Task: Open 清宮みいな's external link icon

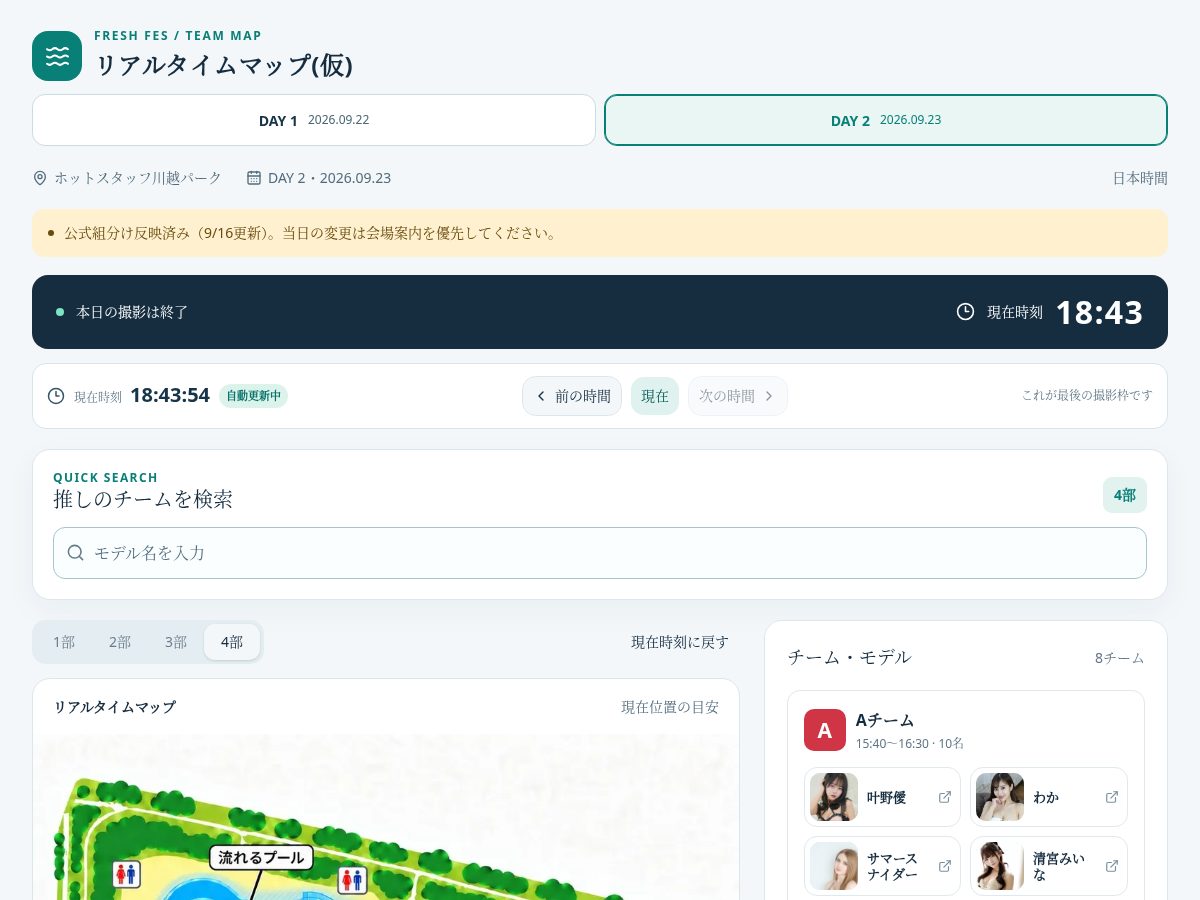Action: coord(1111,866)
